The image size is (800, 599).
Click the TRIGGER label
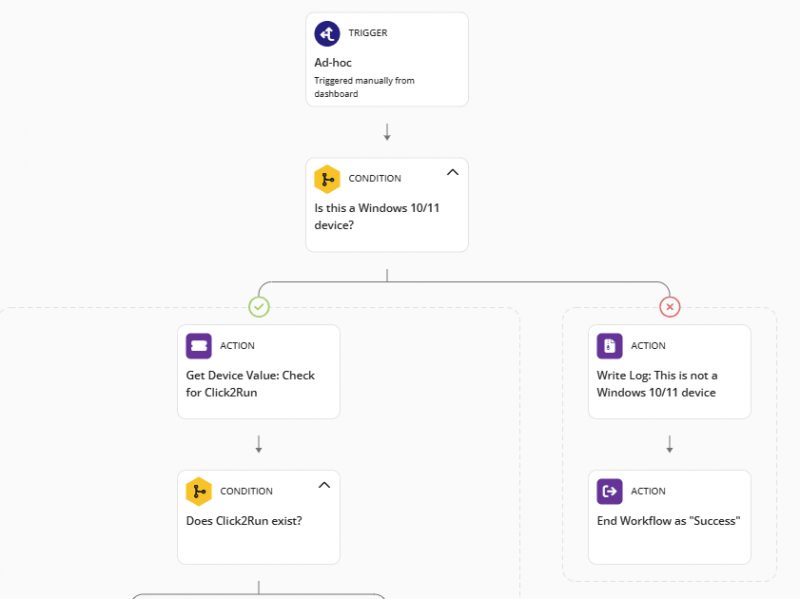pos(368,33)
